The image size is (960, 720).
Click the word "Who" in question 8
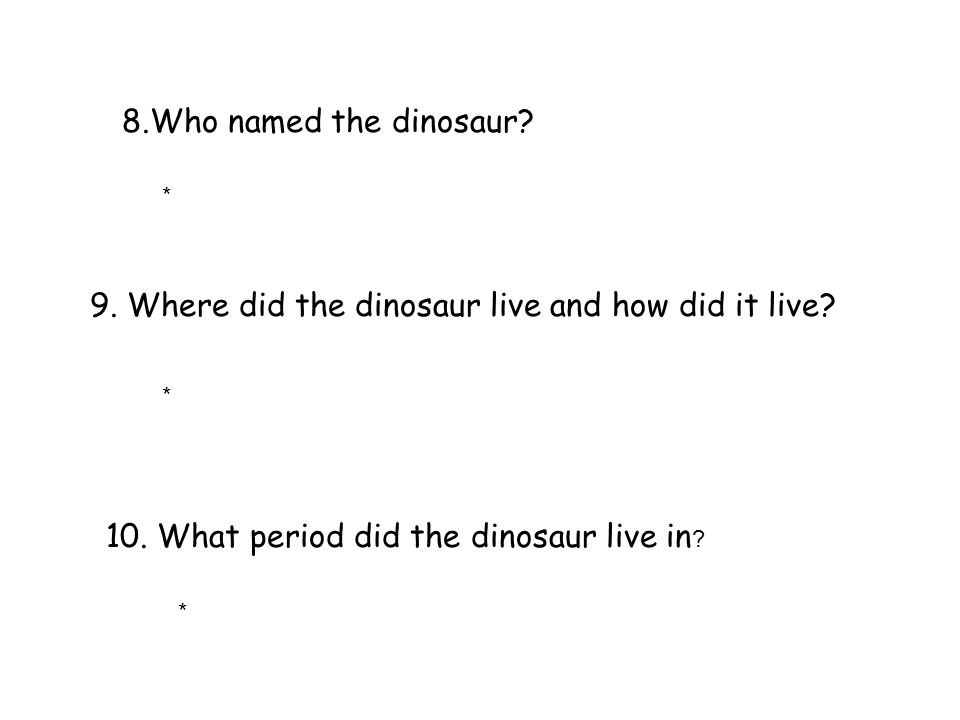[185, 121]
